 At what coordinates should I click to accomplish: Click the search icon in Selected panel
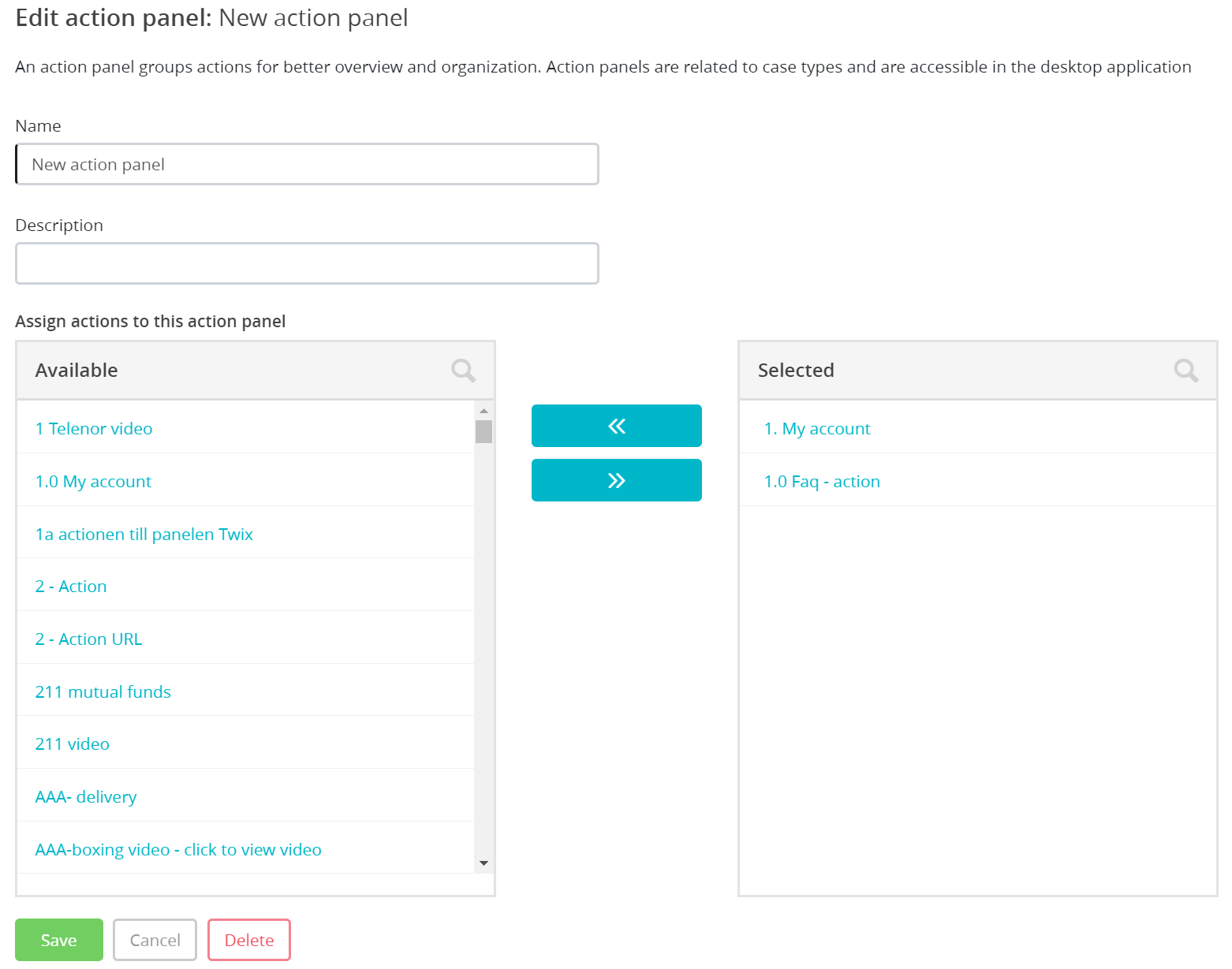tap(1185, 371)
